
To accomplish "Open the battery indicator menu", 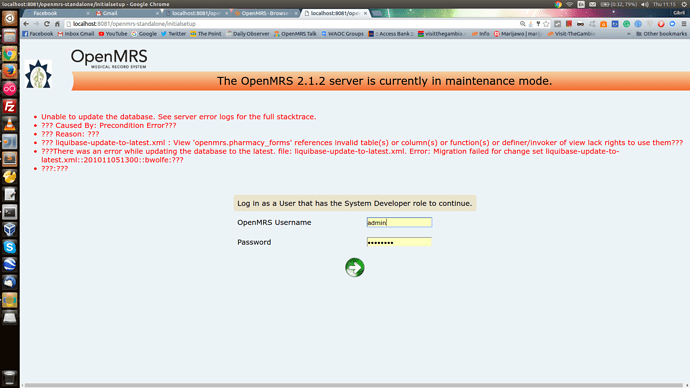I will (x=618, y=4).
